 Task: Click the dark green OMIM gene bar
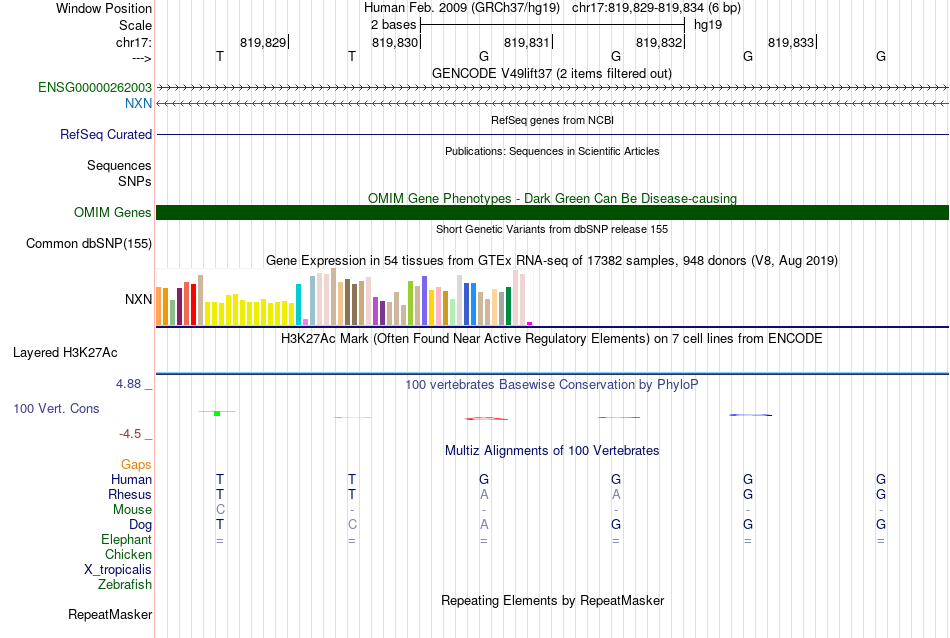pyautogui.click(x=552, y=212)
